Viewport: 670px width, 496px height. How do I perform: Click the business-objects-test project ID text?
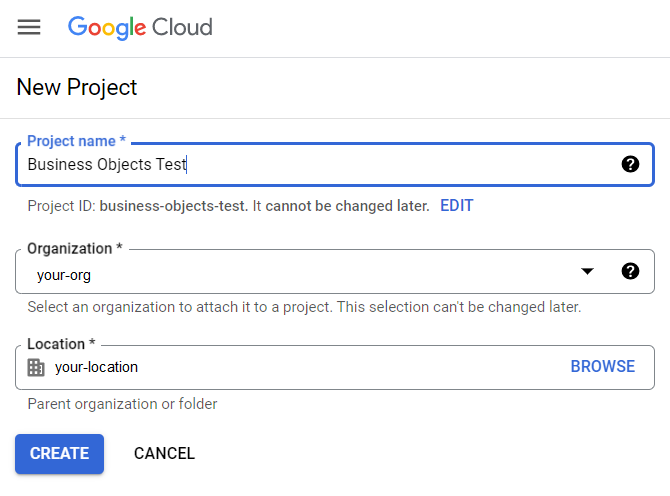coord(173,206)
